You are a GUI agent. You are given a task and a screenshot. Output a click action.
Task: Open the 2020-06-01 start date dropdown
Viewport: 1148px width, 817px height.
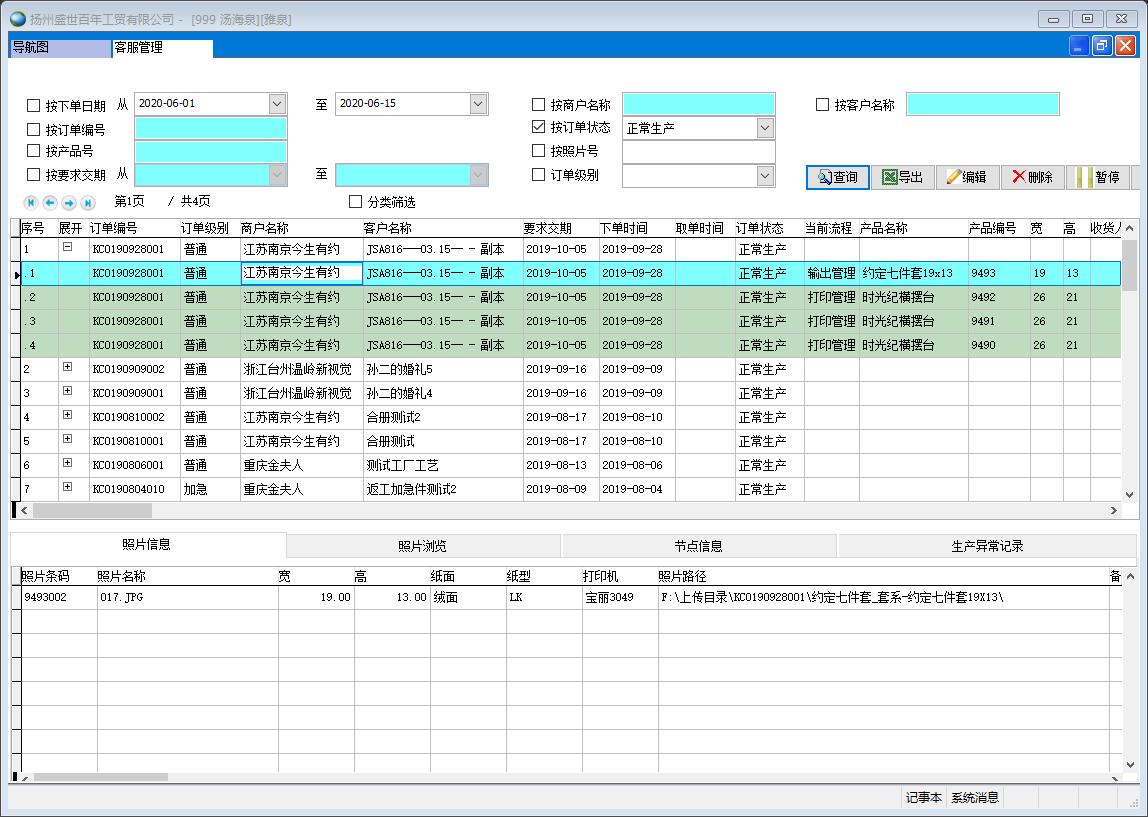pos(277,104)
